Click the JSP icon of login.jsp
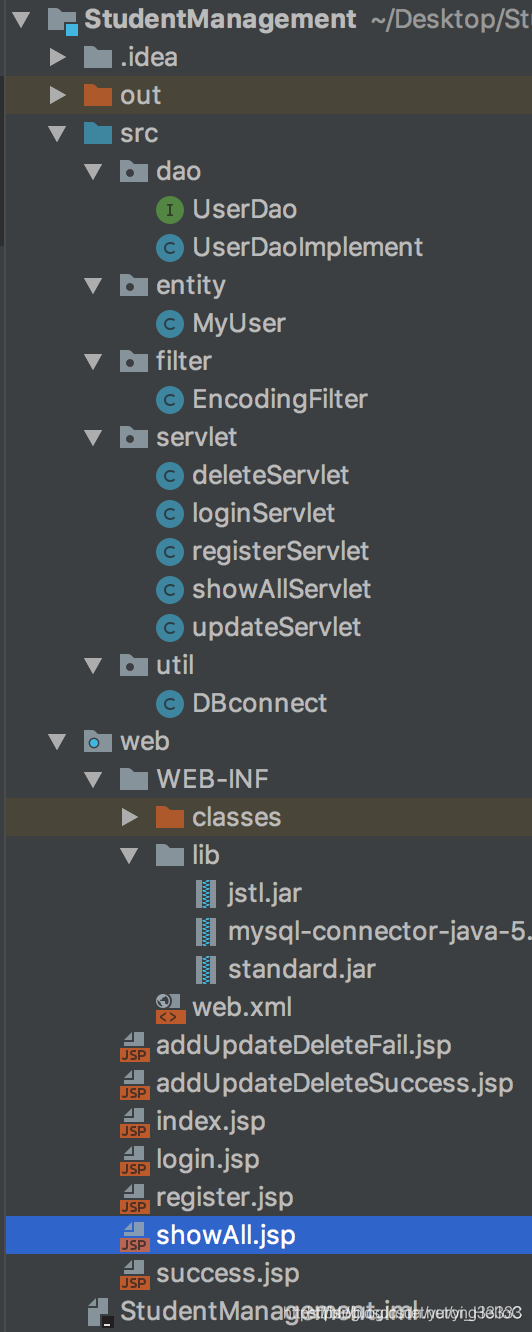The width and height of the screenshot is (532, 1332). 134,1160
